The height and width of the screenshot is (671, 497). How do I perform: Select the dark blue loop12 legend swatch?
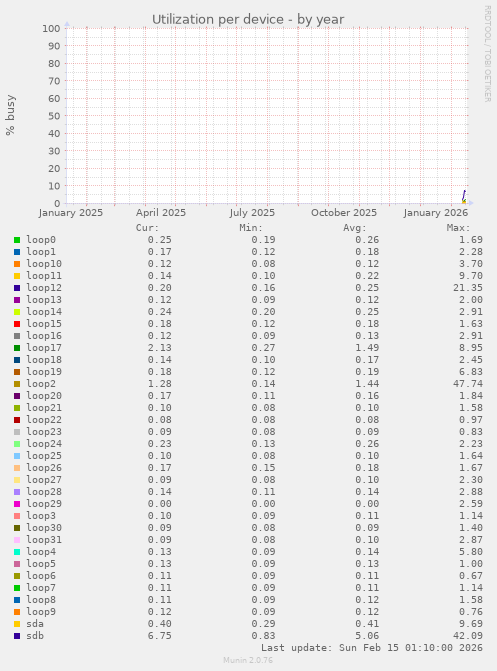click(x=17, y=288)
